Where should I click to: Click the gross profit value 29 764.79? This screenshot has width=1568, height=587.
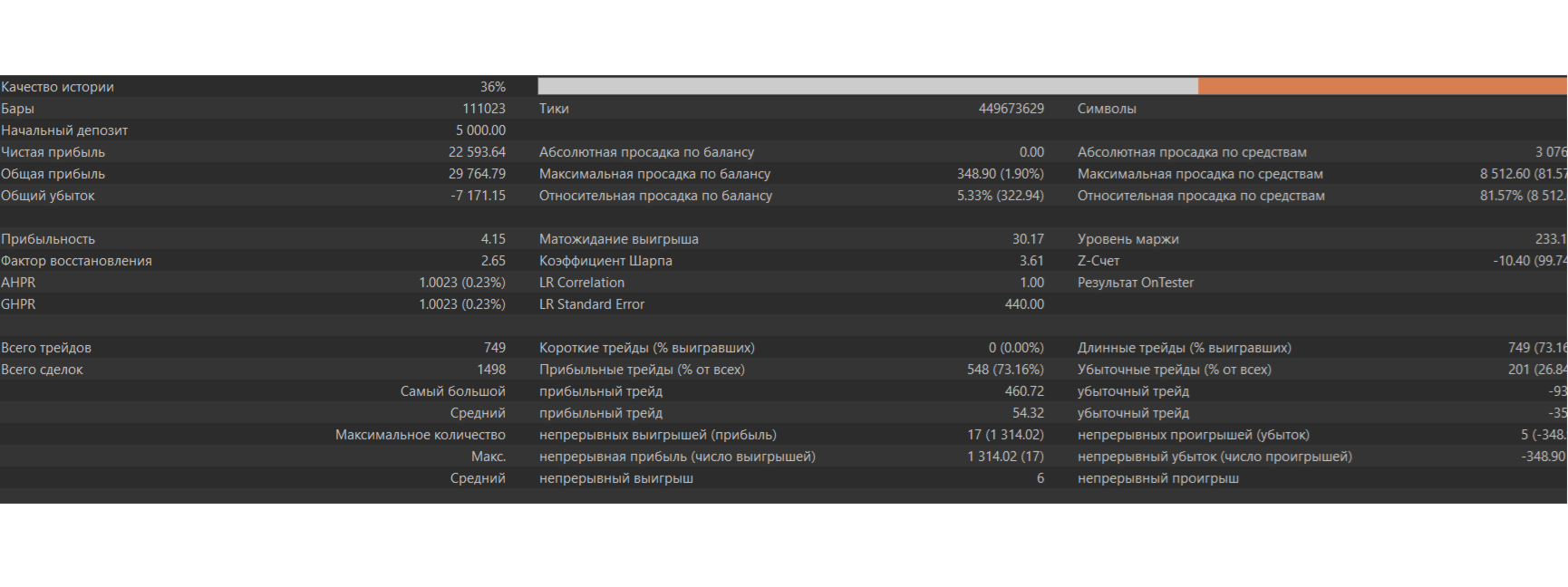coord(477,174)
